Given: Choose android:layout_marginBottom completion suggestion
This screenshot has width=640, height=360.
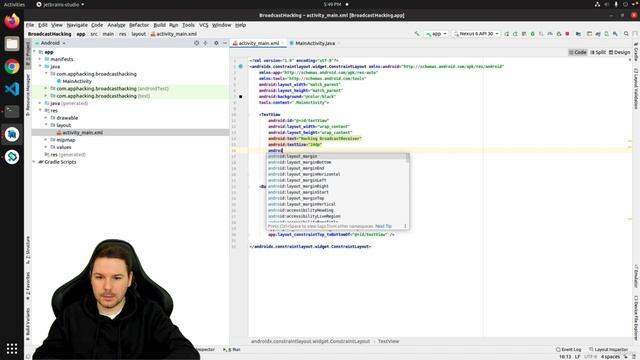Looking at the screenshot, I should coord(337,162).
